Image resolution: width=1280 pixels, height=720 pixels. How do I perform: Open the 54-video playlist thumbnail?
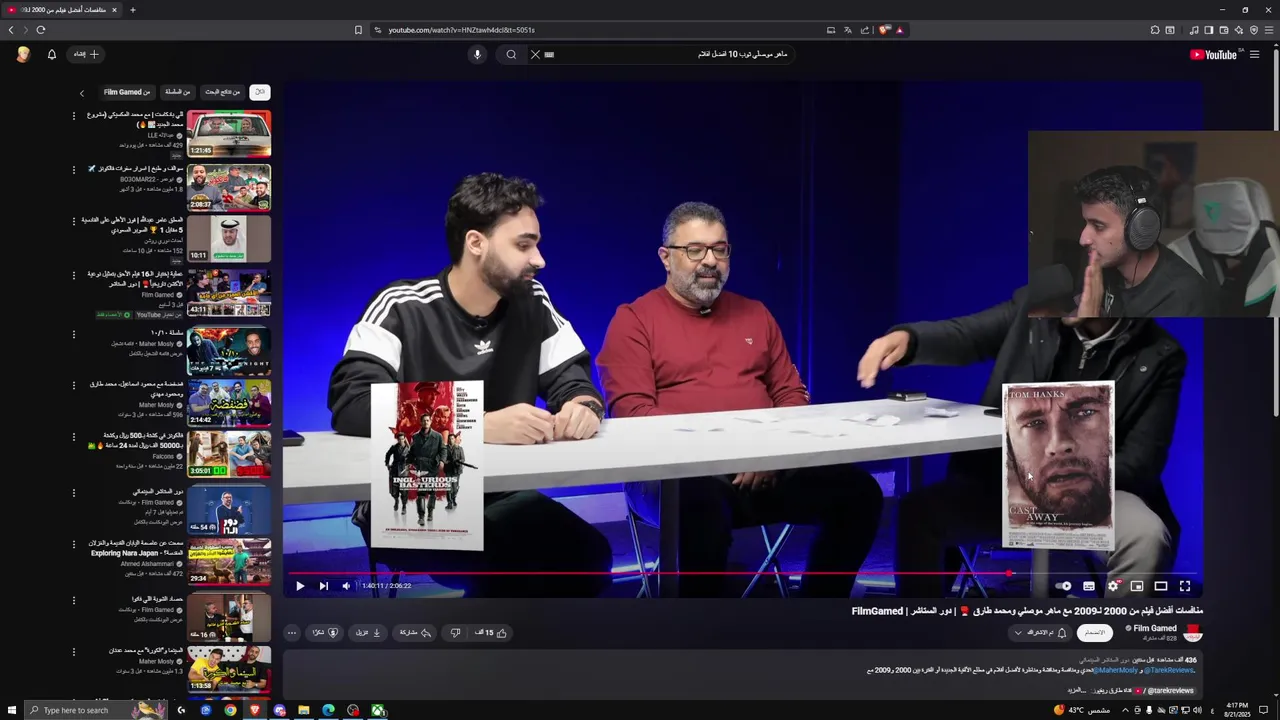[x=229, y=510]
